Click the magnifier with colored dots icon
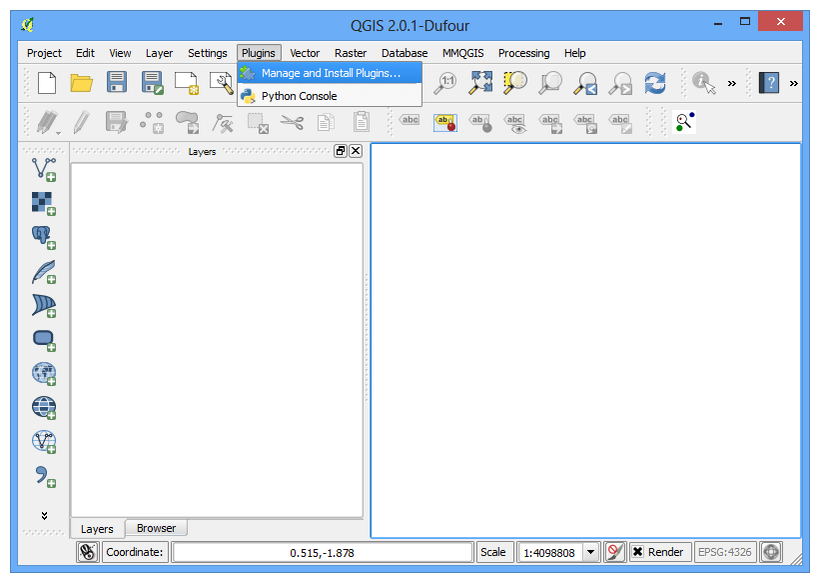 pyautogui.click(x=685, y=122)
